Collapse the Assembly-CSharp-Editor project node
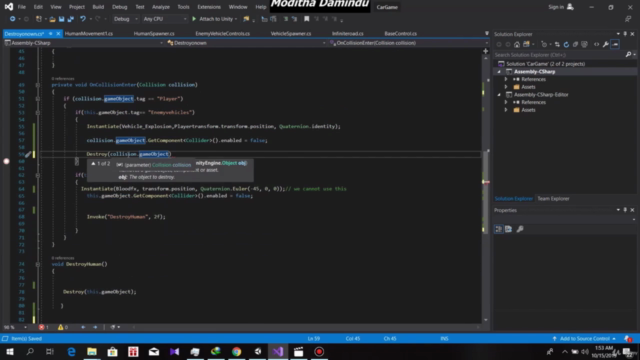This screenshot has height=360, width=640. pos(499,95)
